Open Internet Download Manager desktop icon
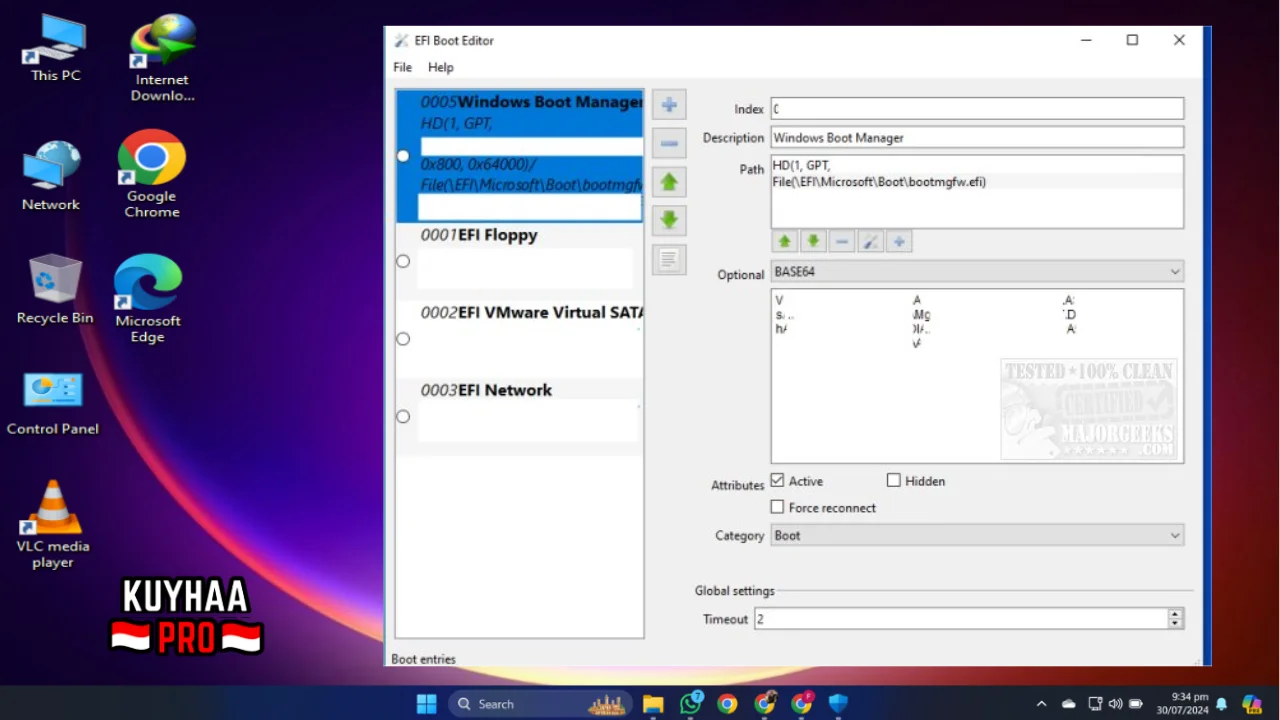The height and width of the screenshot is (720, 1280). pos(162,58)
